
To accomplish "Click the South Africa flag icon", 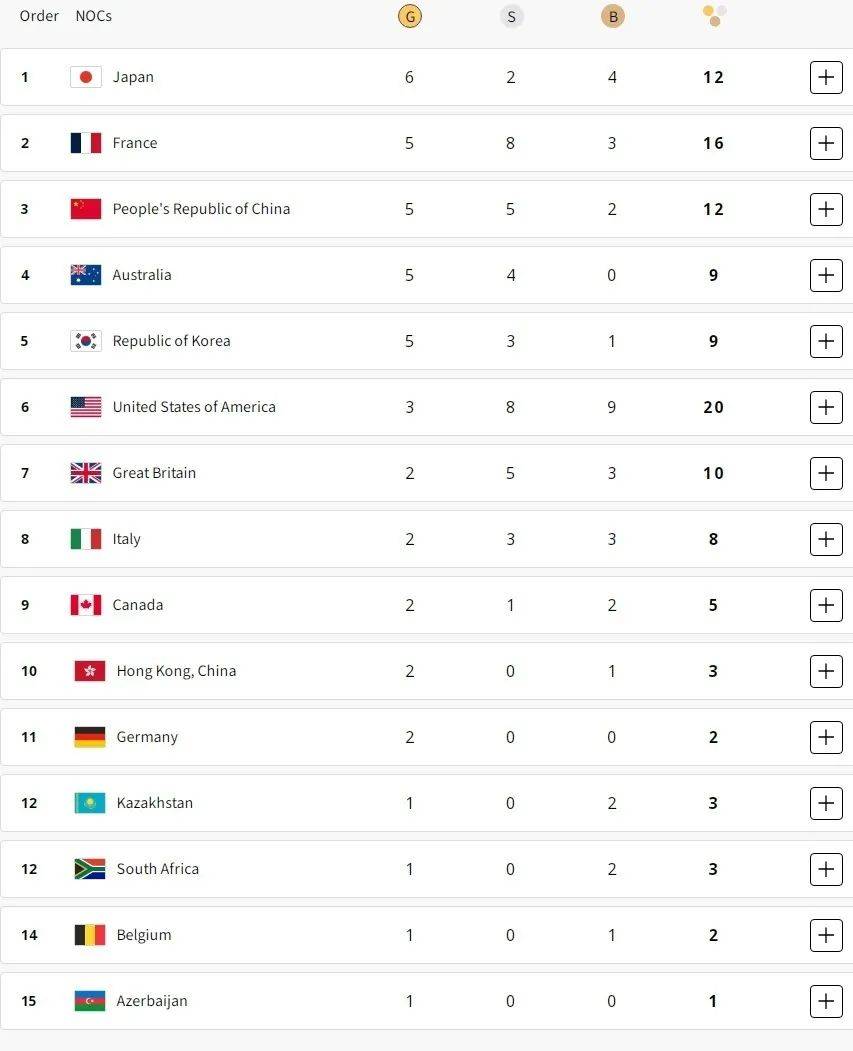I will (90, 869).
